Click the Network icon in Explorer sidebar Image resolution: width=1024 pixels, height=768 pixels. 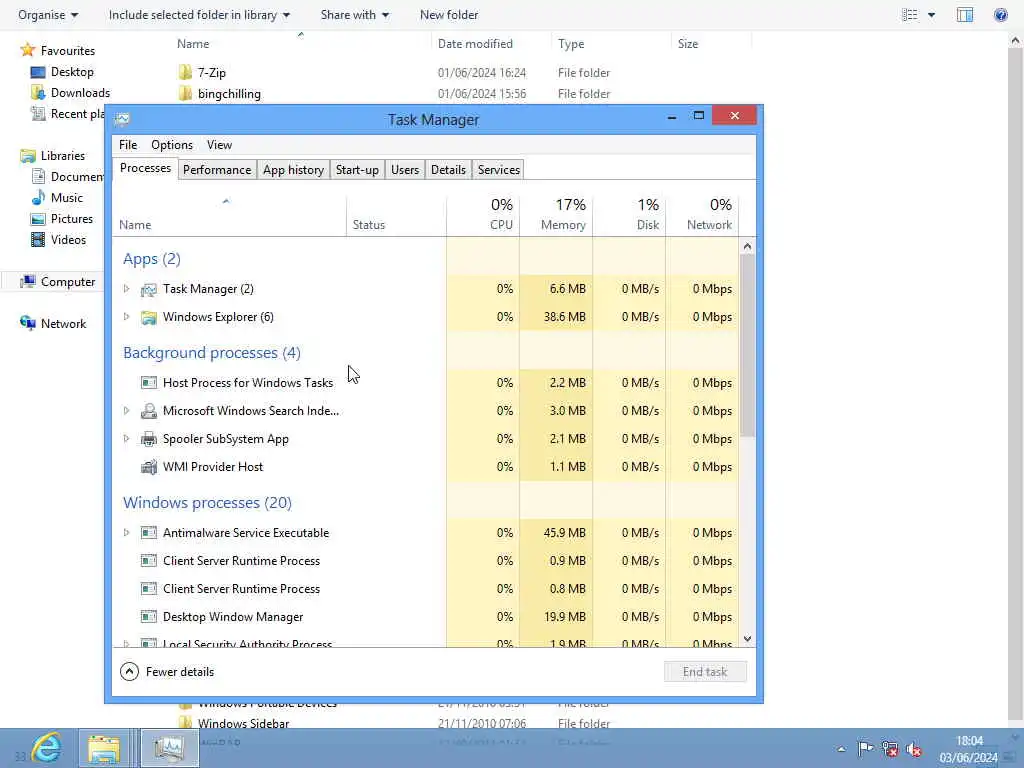click(x=27, y=323)
